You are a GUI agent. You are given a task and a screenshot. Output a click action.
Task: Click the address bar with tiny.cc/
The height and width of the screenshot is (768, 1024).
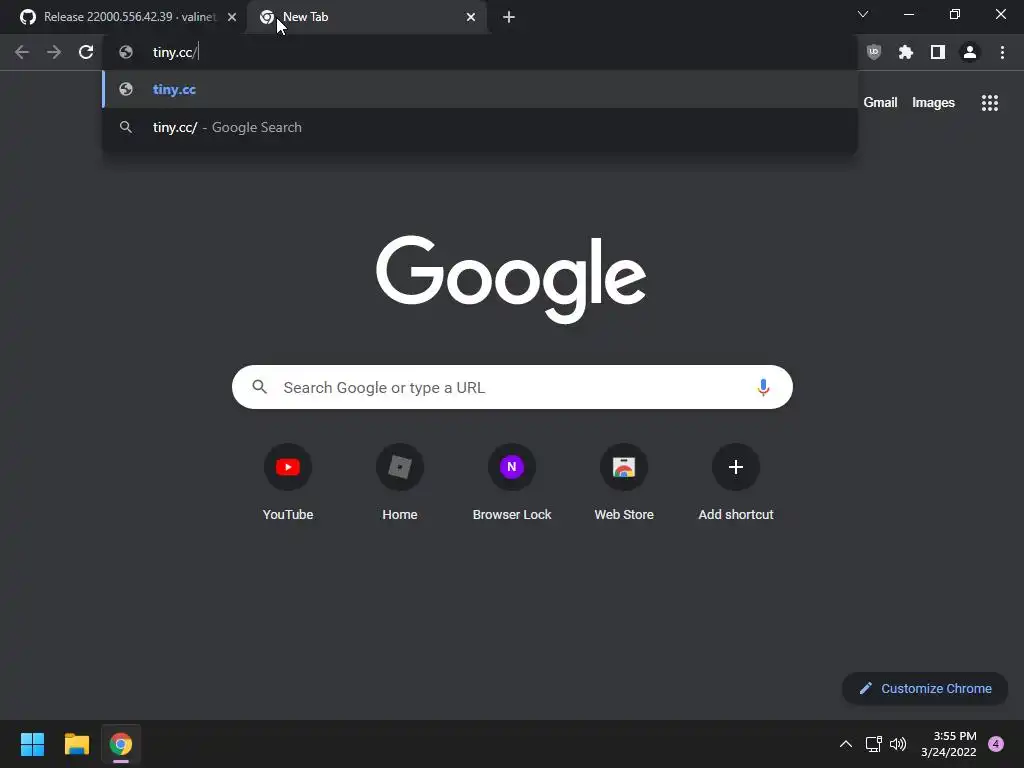click(x=479, y=52)
